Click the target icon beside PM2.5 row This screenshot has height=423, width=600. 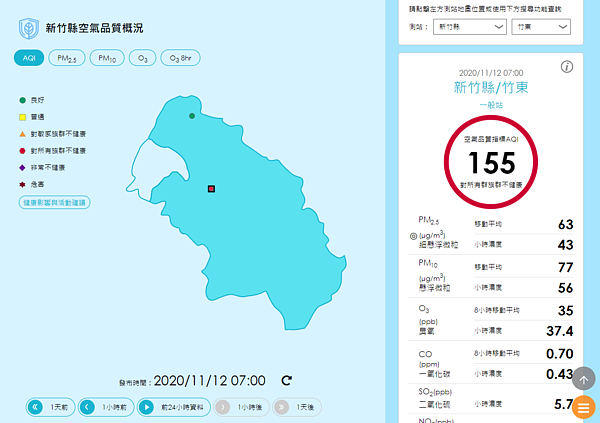(413, 236)
